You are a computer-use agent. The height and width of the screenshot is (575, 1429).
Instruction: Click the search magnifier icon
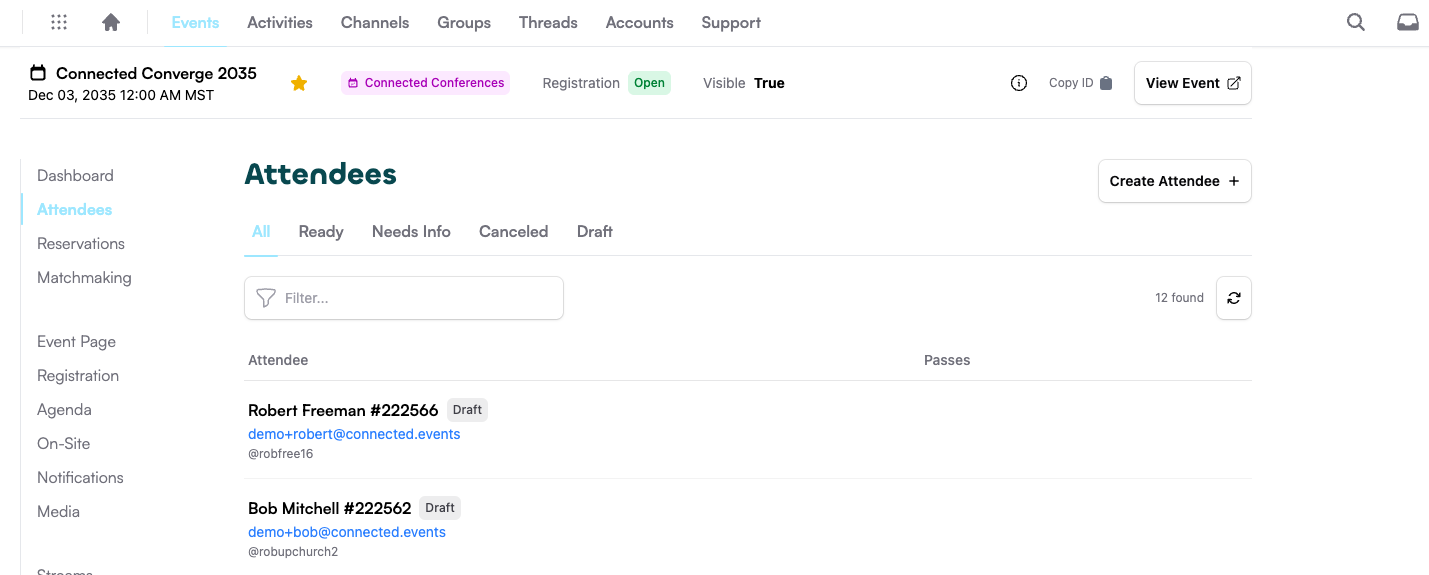click(1355, 22)
